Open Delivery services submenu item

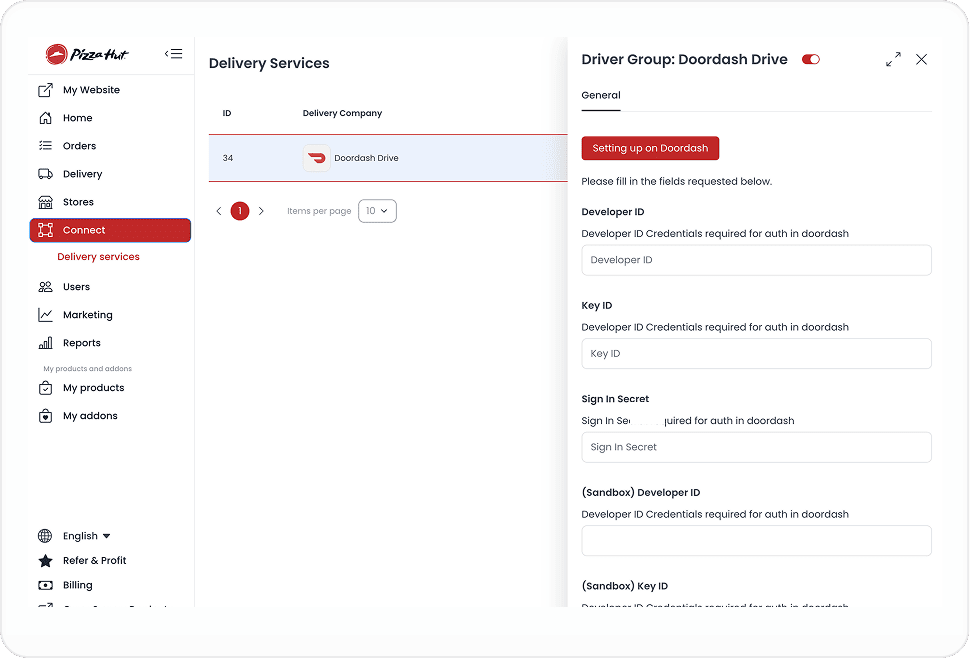point(98,257)
